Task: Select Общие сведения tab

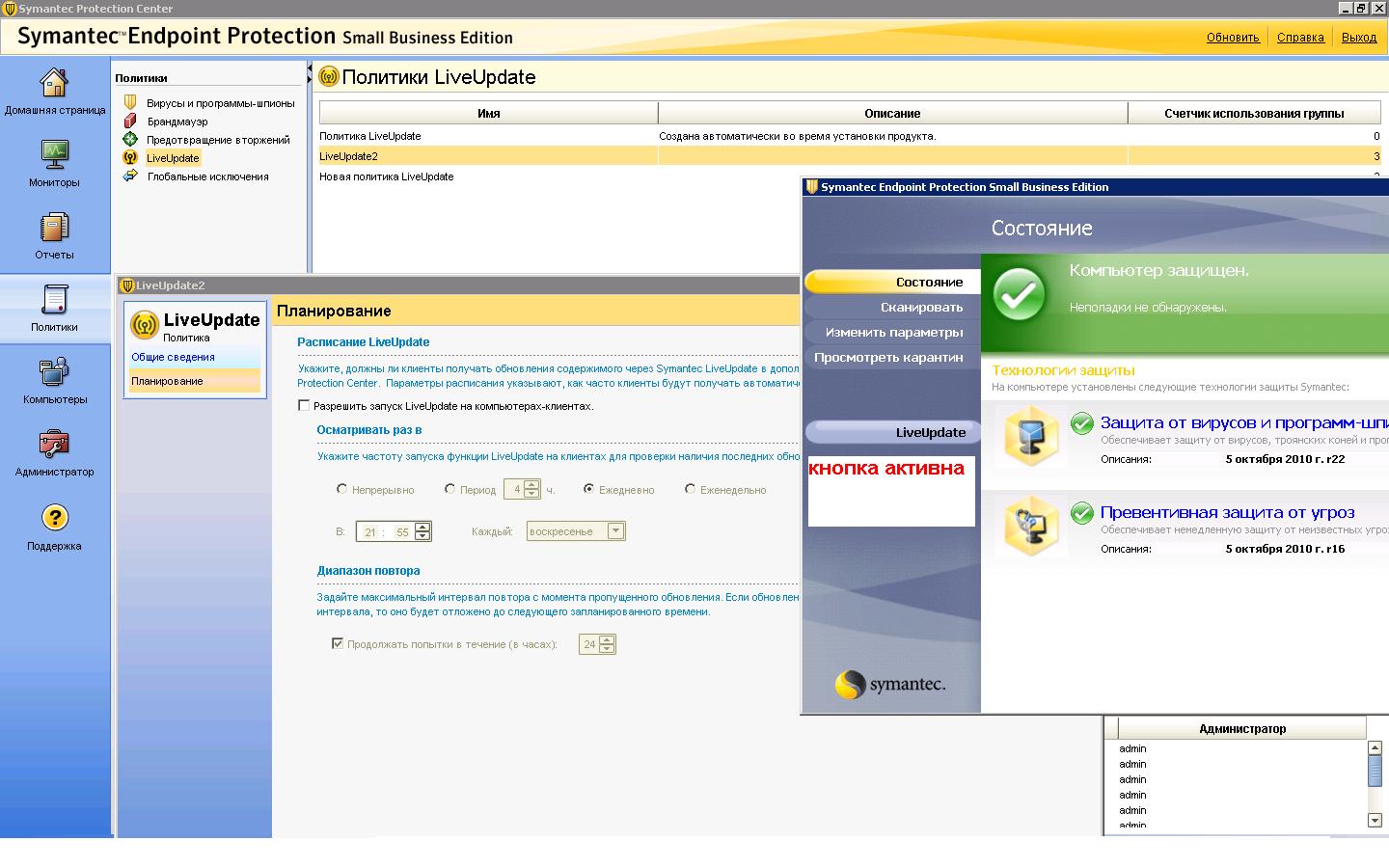Action: tap(195, 357)
